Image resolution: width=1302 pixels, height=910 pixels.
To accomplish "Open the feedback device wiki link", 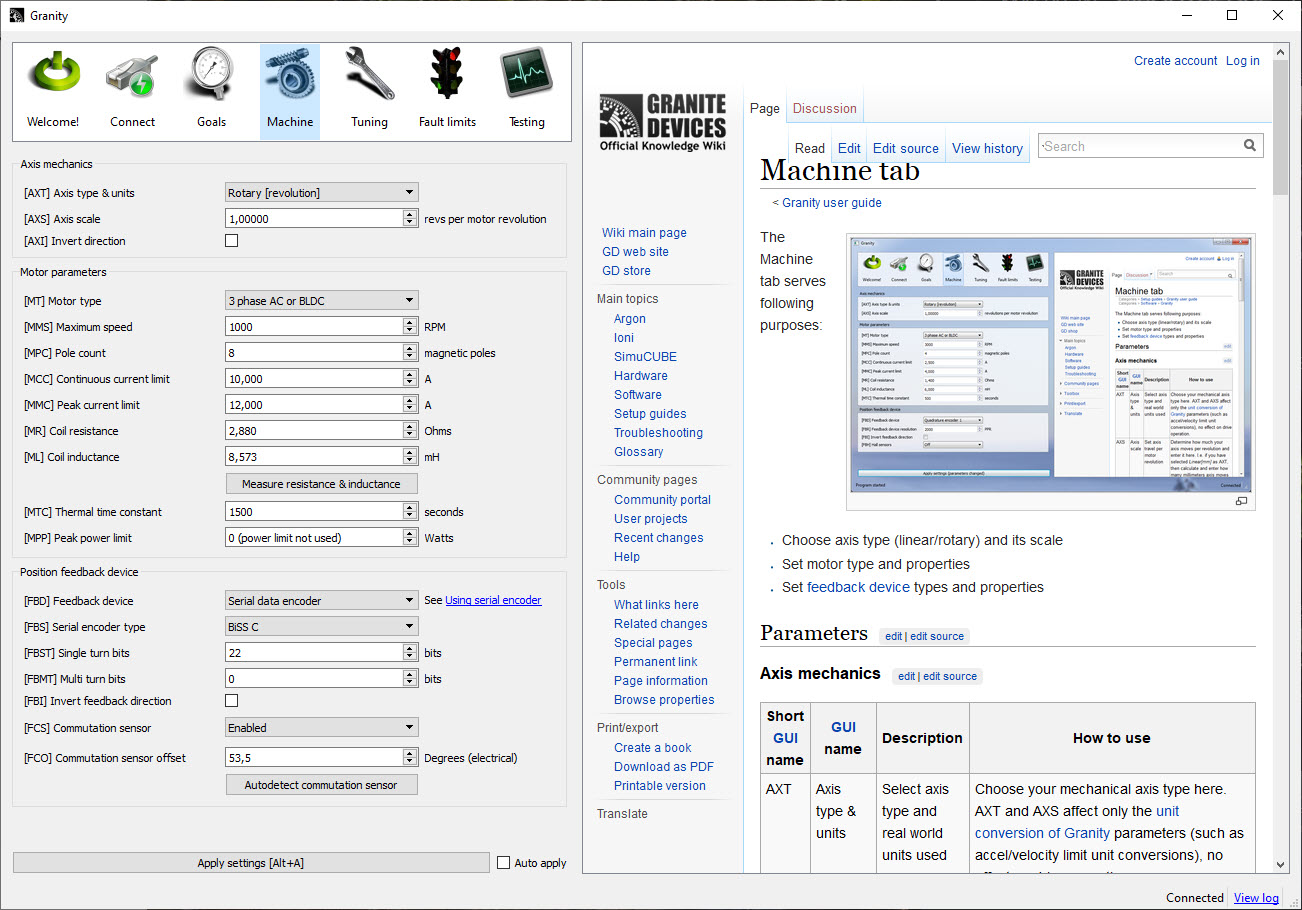I will click(858, 588).
